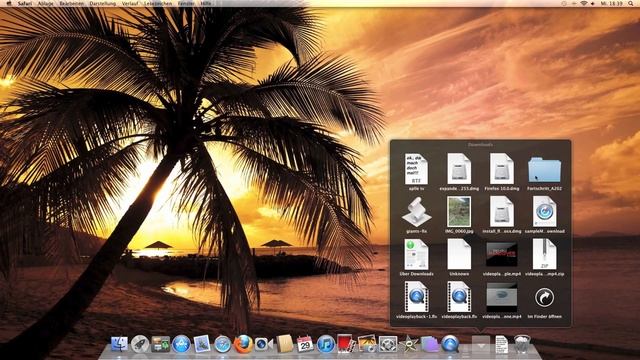Screen dimensions: 640x360
Task: Launch the App Store from Dock
Action: [181, 344]
